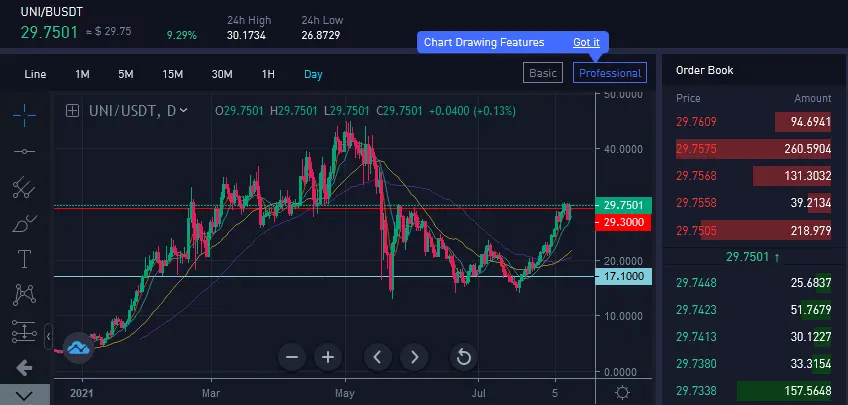
Task: Zoom in the chart with plus button
Action: click(328, 357)
